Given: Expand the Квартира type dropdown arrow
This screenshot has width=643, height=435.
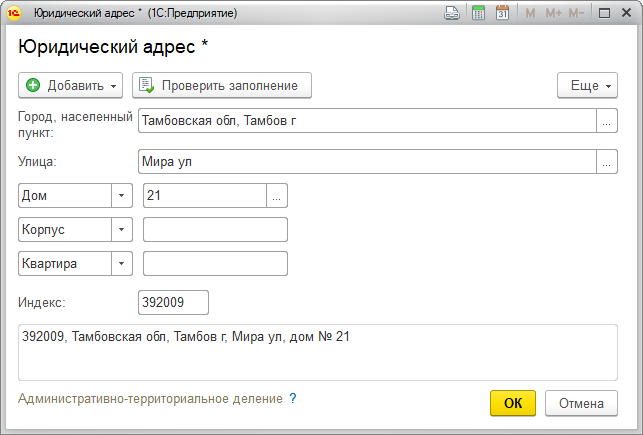Looking at the screenshot, I should pos(122,263).
